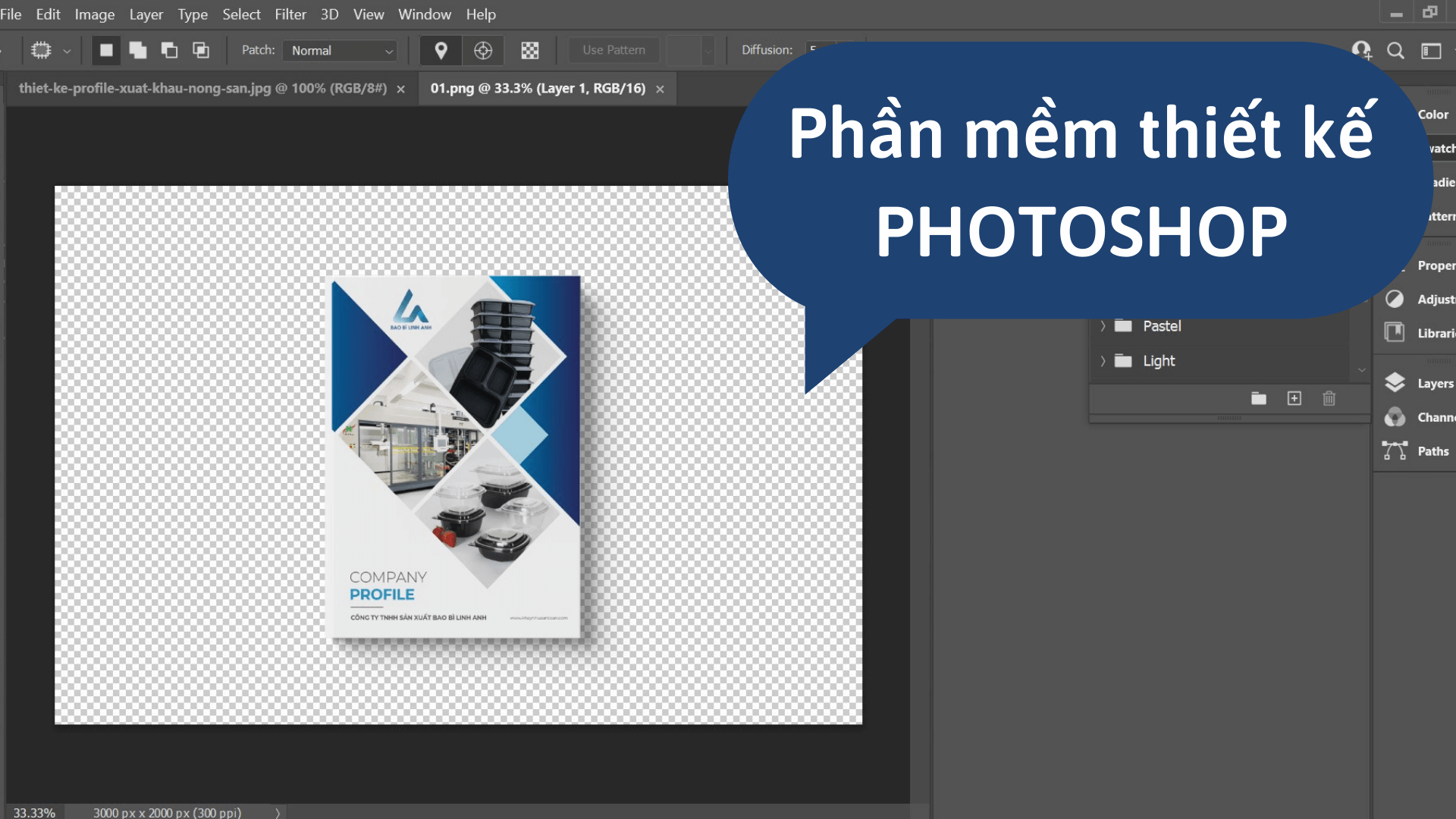This screenshot has height=819, width=1456.
Task: Click the 33.33% zoom level field
Action: (34, 812)
